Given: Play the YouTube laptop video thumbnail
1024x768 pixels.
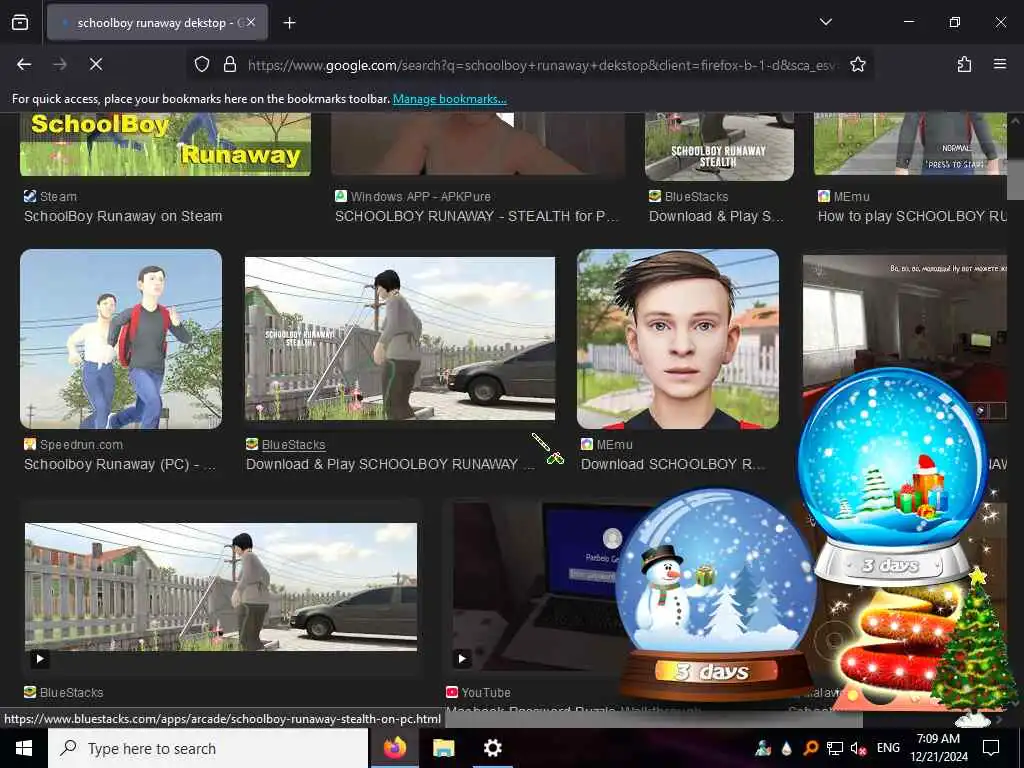Looking at the screenshot, I should tap(536, 584).
